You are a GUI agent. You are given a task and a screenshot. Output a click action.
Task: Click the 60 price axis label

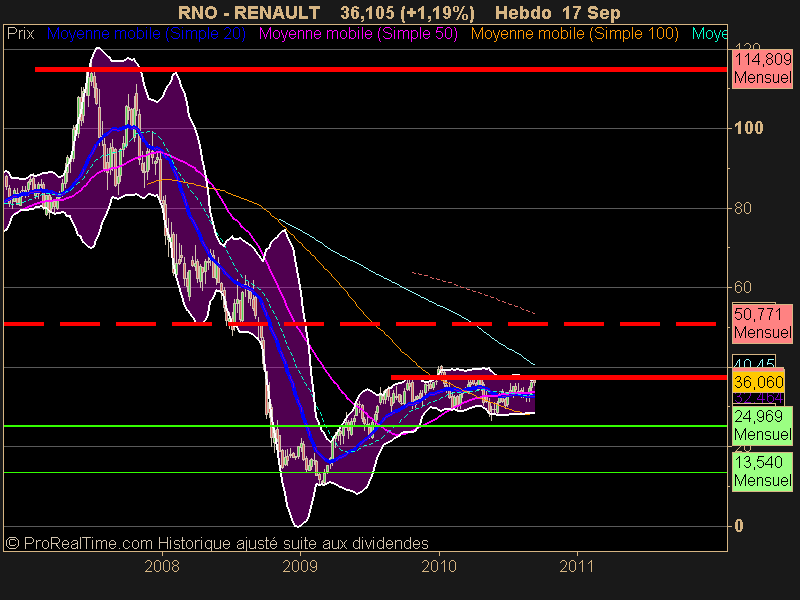point(742,287)
